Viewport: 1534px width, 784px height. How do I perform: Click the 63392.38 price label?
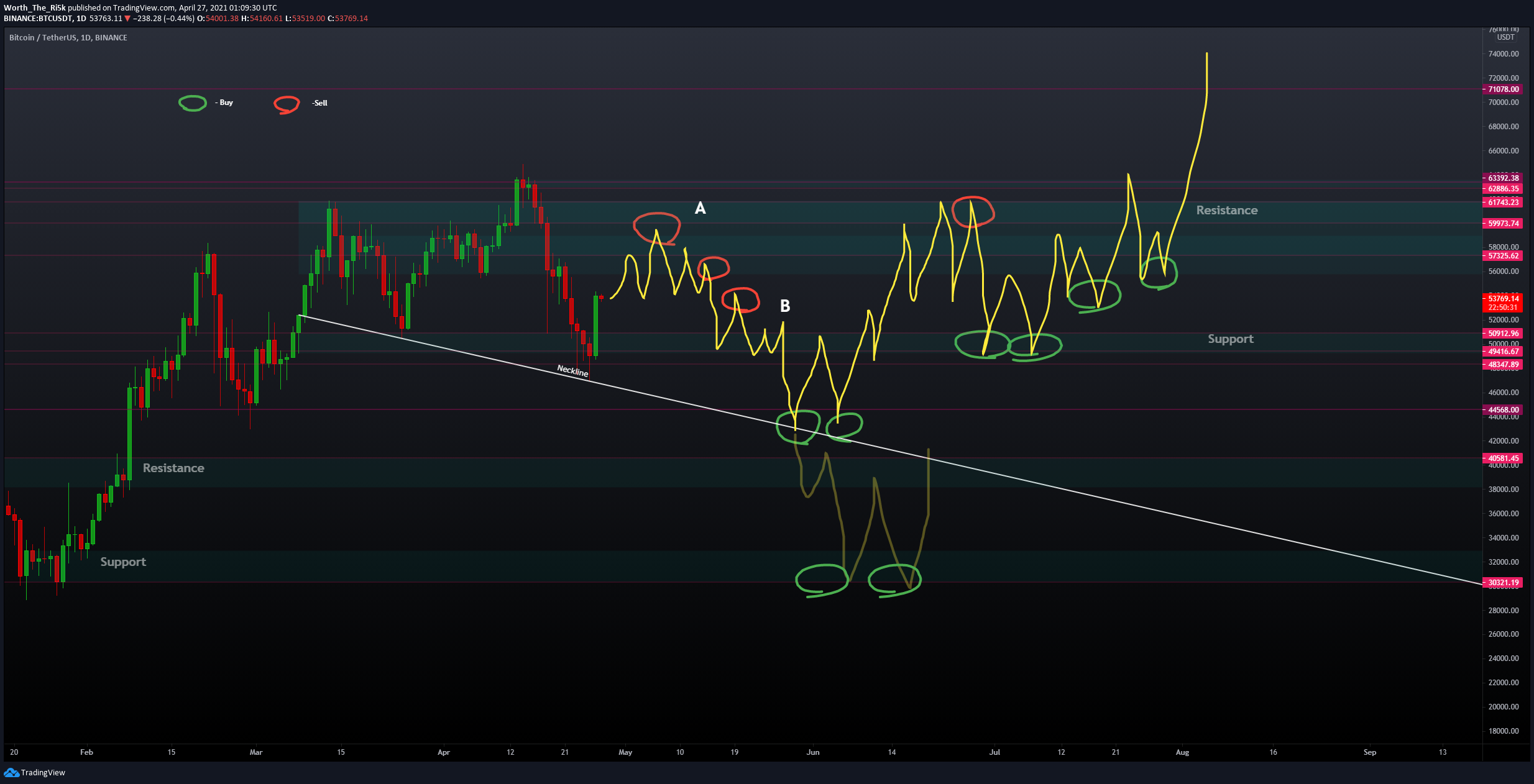[1503, 178]
